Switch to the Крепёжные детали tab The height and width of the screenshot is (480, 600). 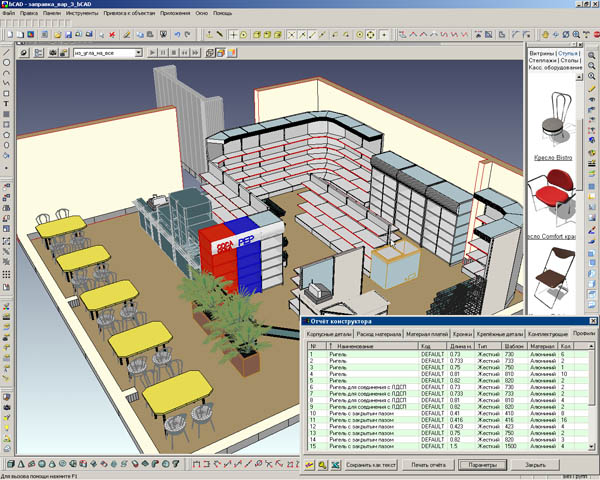click(499, 334)
